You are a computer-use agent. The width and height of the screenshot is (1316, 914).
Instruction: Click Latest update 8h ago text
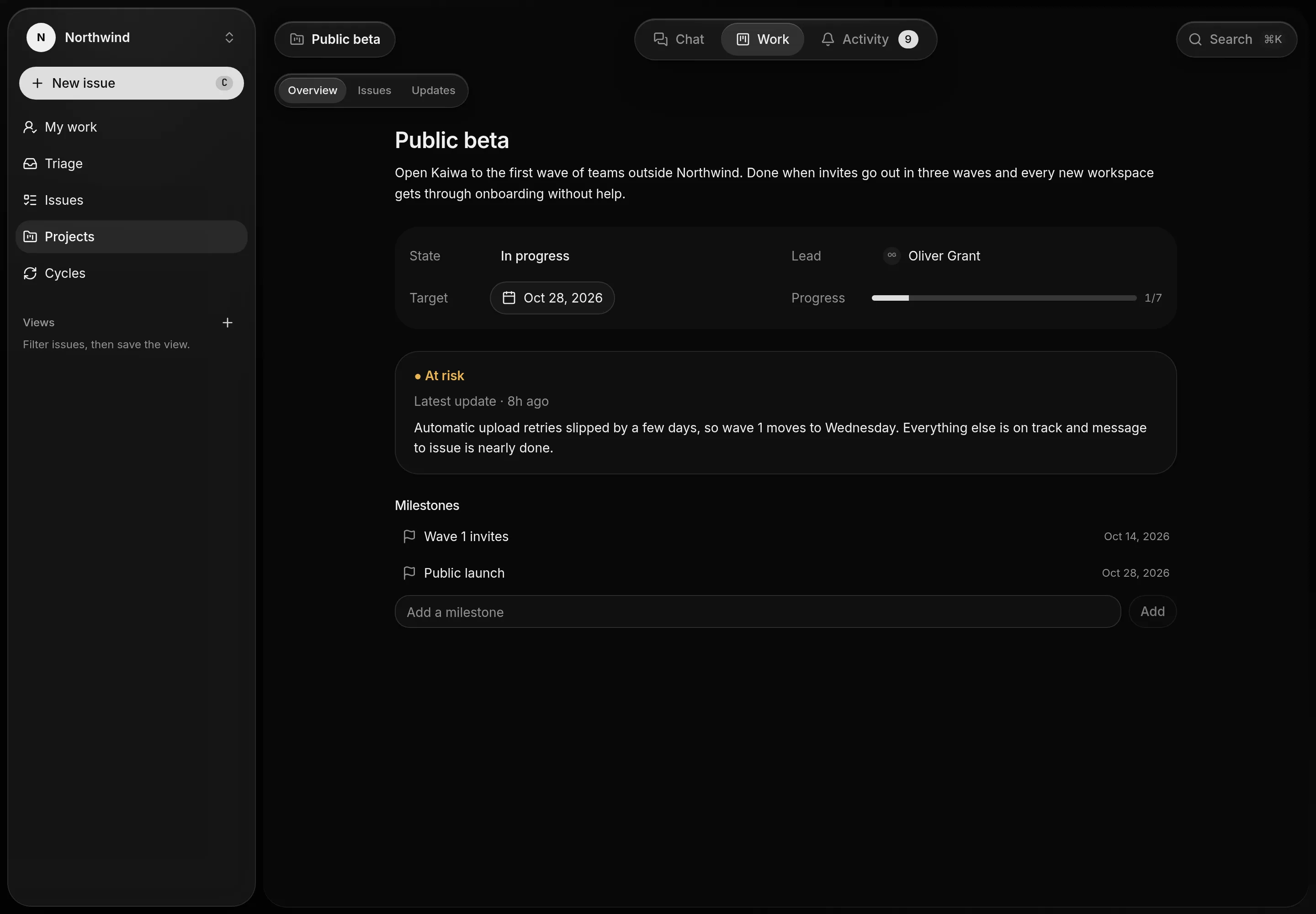click(481, 402)
